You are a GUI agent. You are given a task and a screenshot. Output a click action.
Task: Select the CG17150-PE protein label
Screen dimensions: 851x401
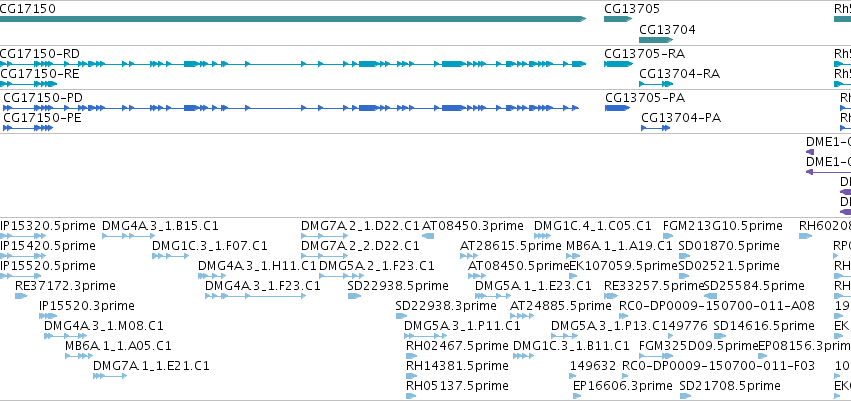tap(42, 118)
